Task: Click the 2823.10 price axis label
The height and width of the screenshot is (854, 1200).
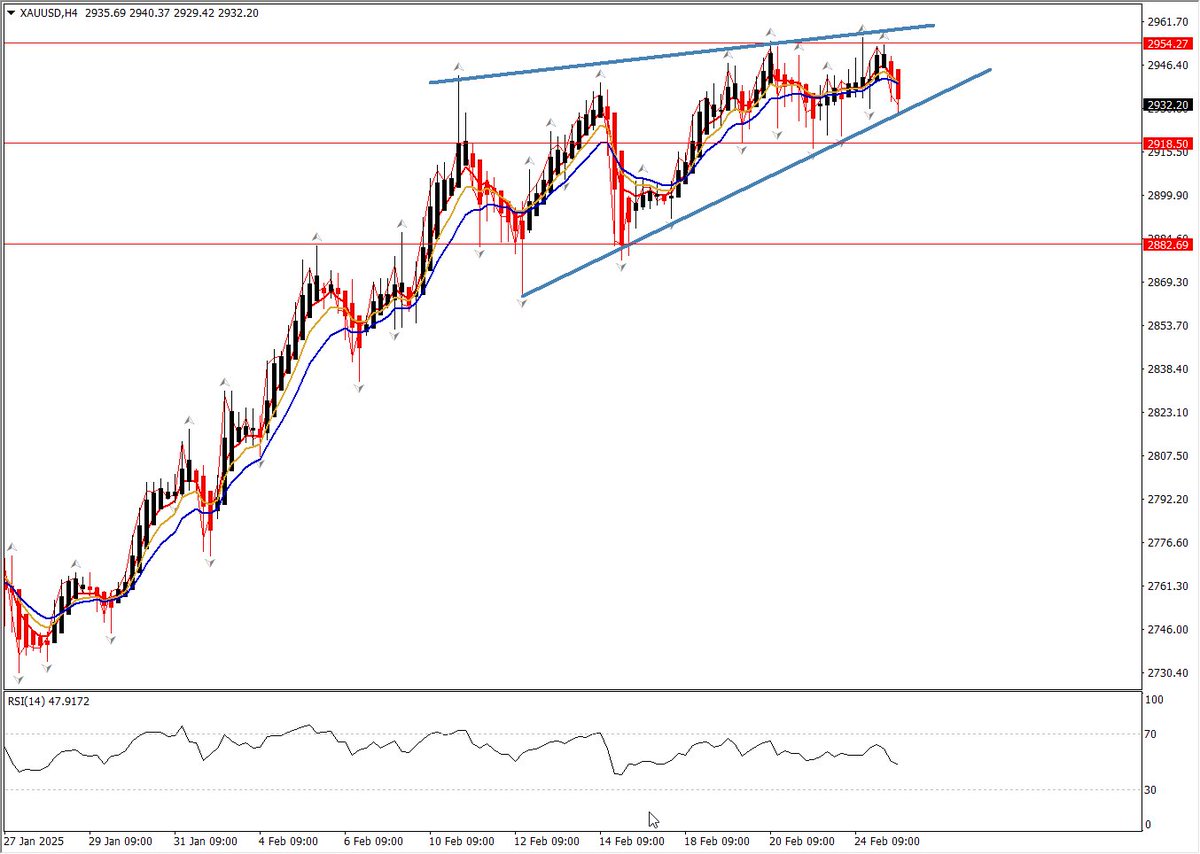Action: [1166, 412]
